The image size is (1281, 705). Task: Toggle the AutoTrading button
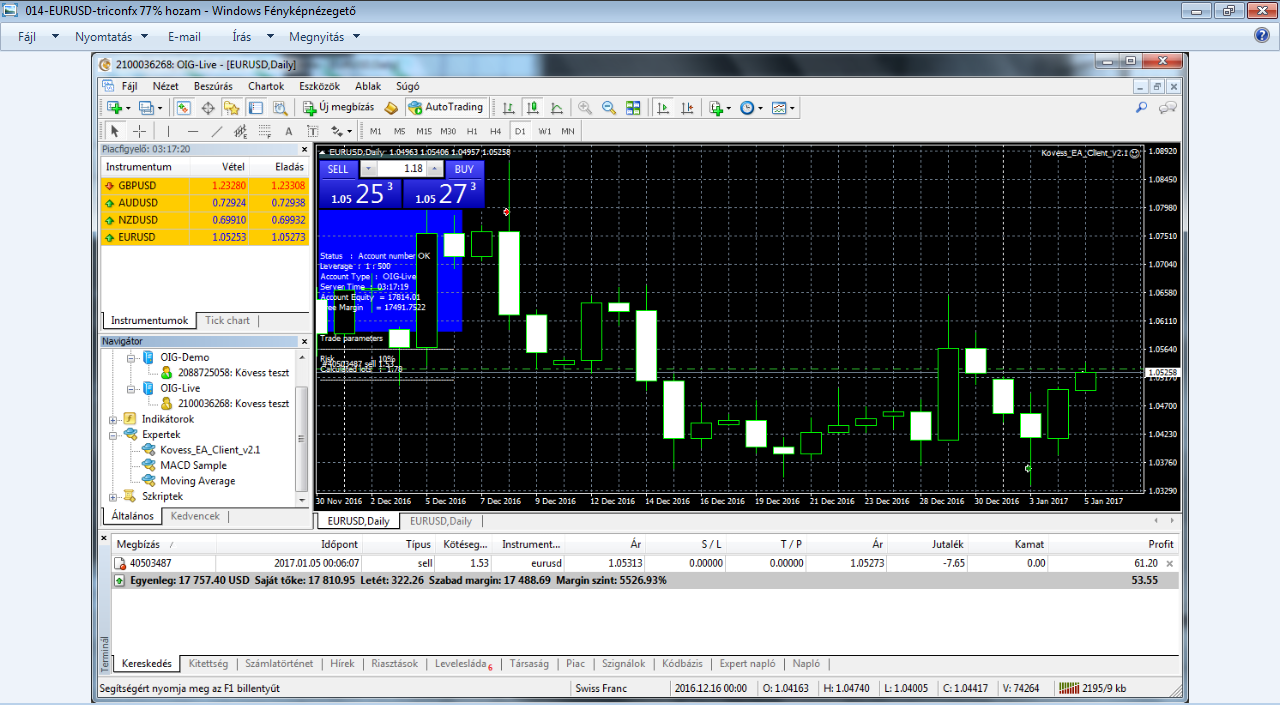click(446, 107)
